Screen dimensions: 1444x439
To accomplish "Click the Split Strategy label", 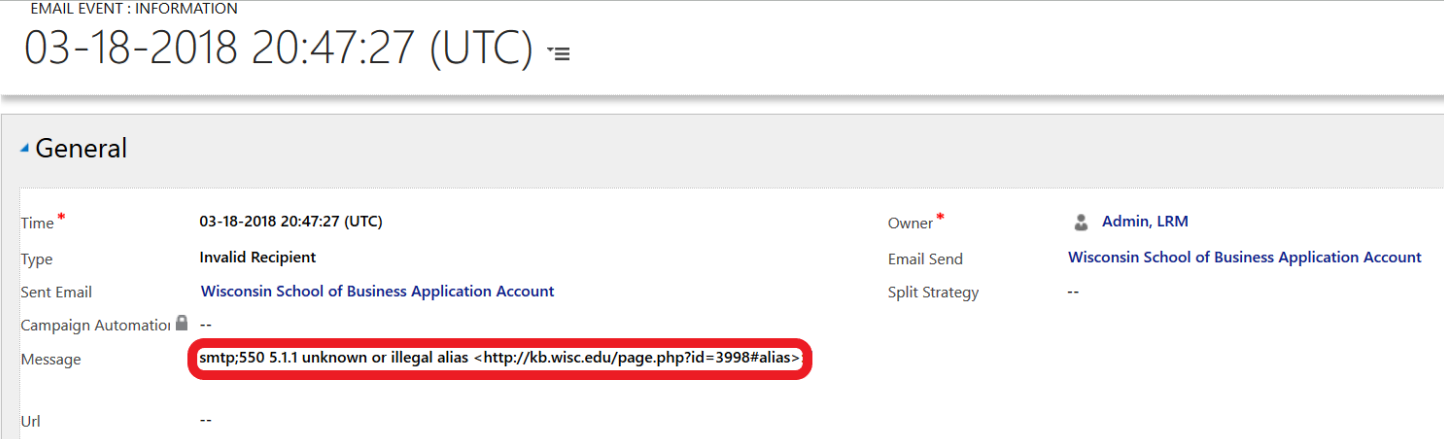I will 933,293.
